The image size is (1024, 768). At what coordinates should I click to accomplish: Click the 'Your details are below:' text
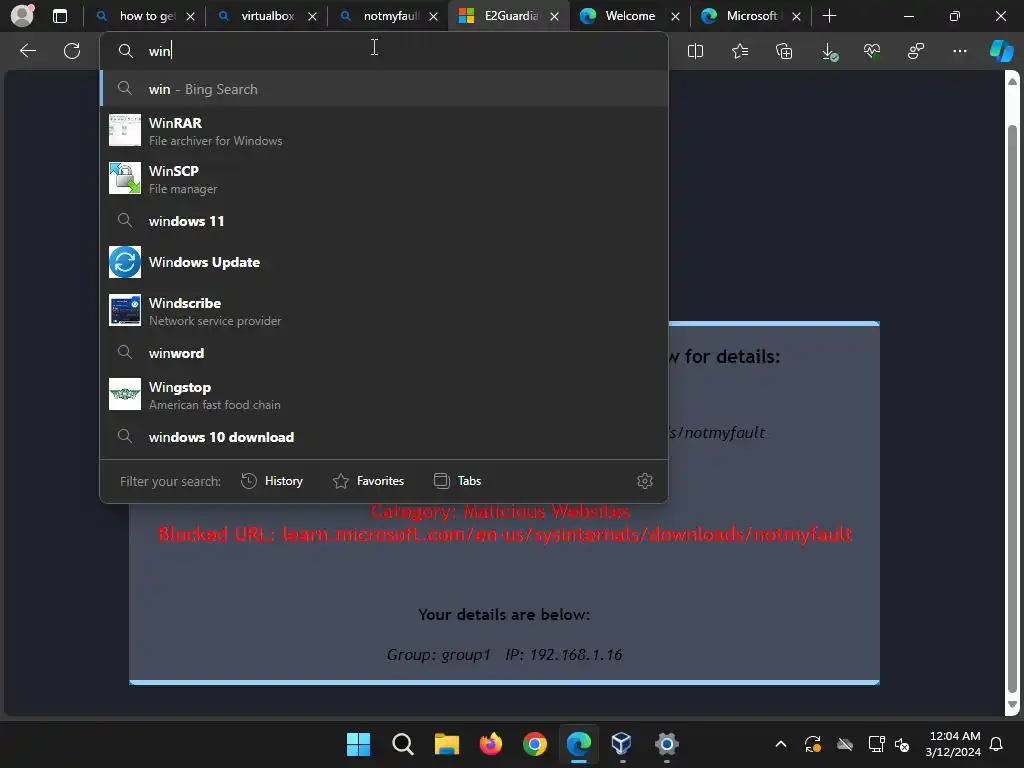pos(504,615)
